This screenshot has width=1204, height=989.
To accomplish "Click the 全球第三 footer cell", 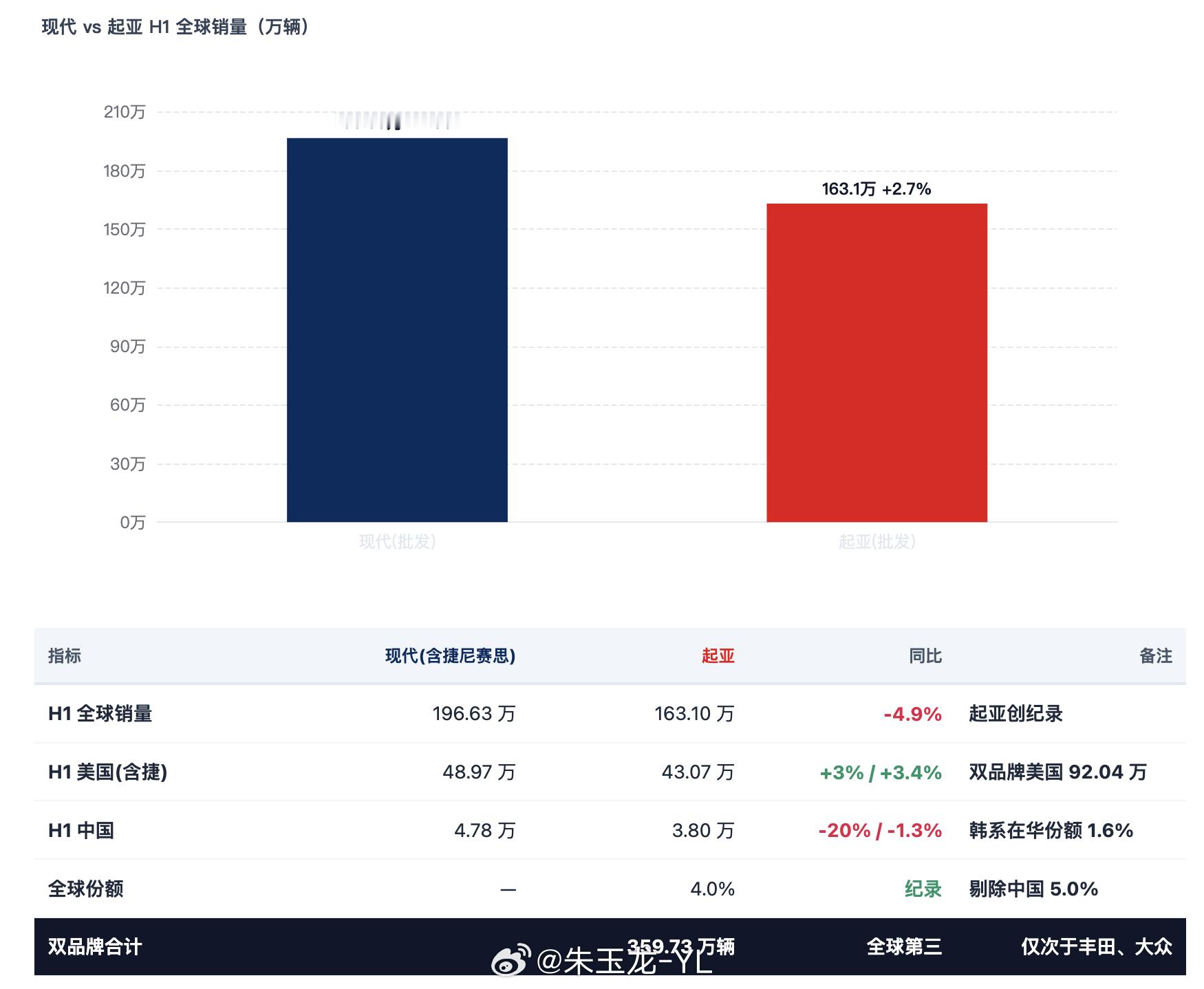I will [904, 947].
